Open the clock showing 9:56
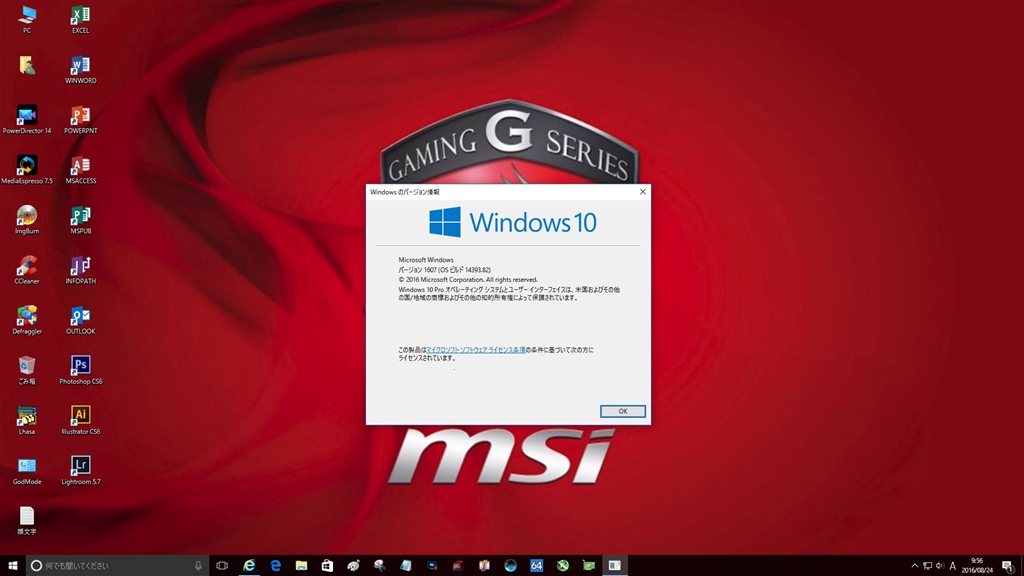 point(977,566)
